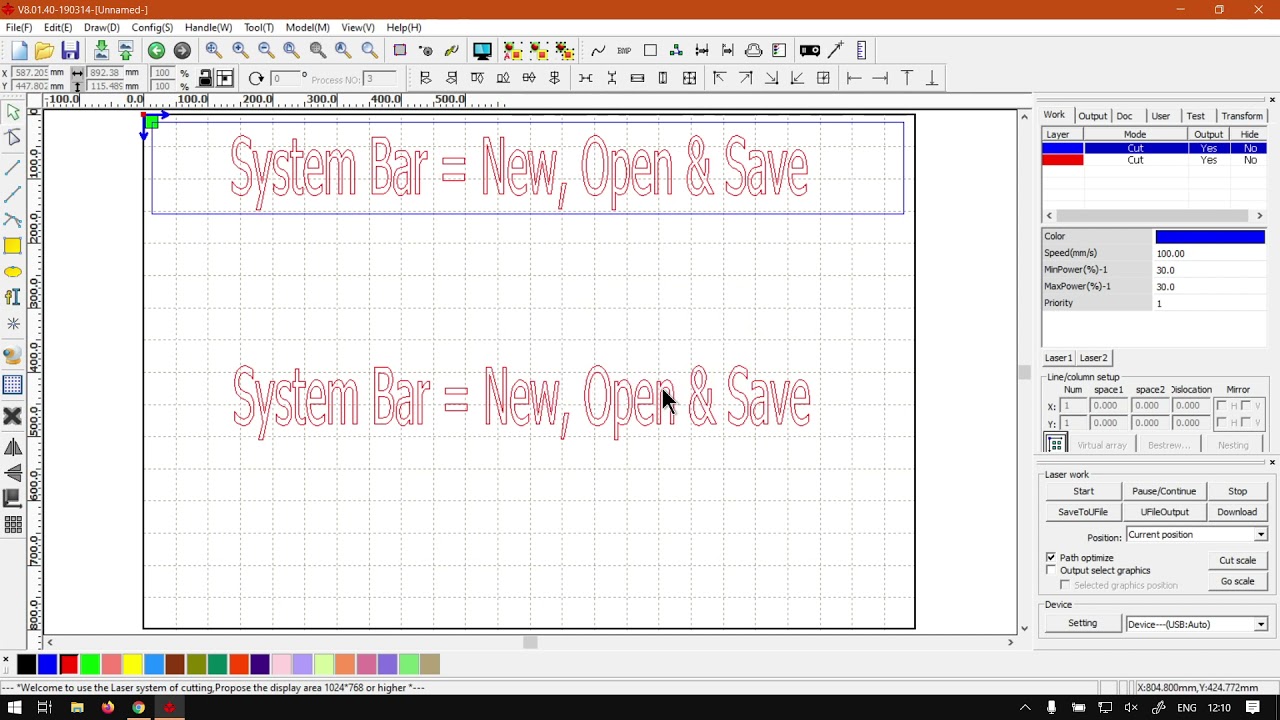
Task: Select the Line drawing tool
Action: [13, 167]
